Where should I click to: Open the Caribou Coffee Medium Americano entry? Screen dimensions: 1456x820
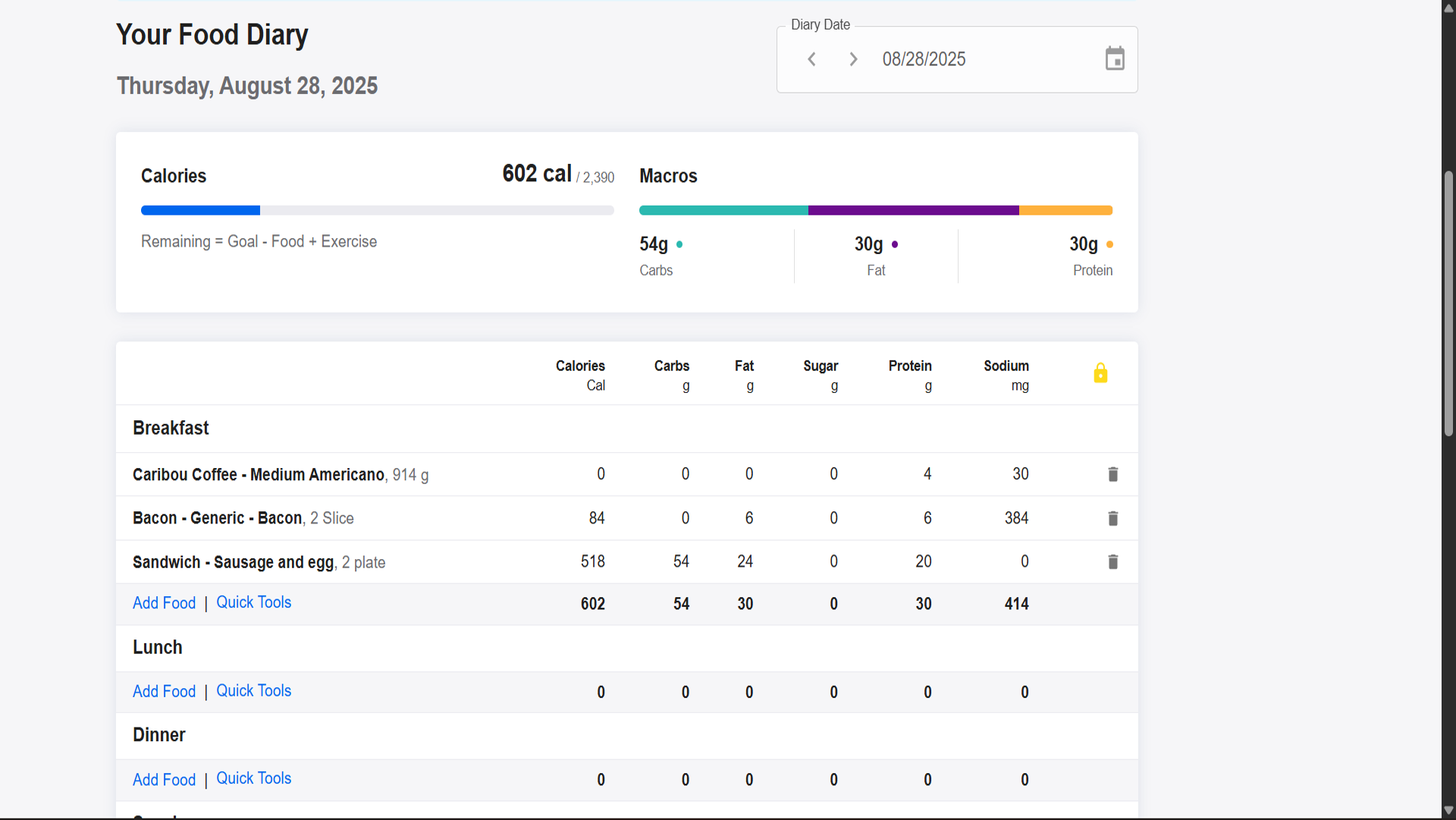point(258,475)
